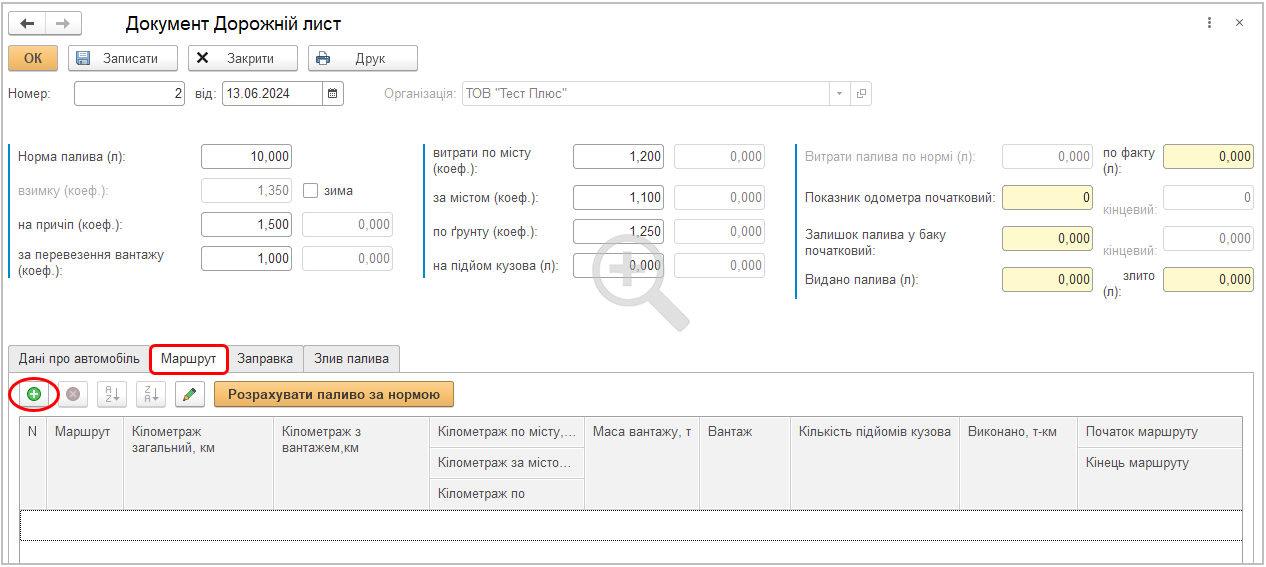Edit витрати по місту coefficient 1,200
Image resolution: width=1266 pixels, height=567 pixels.
coord(618,156)
